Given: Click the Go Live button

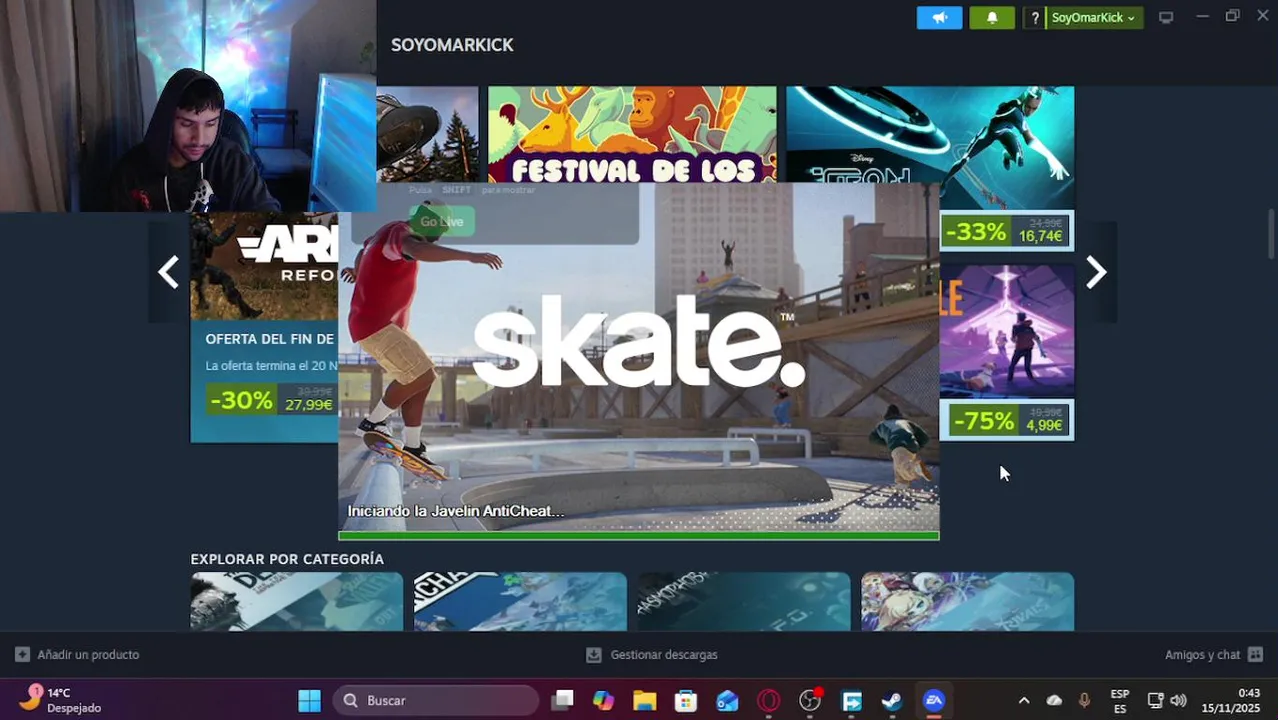Looking at the screenshot, I should tap(441, 221).
